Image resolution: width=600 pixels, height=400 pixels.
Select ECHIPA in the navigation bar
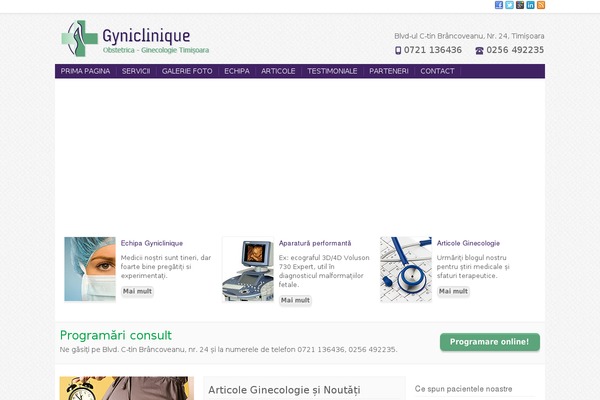click(x=237, y=71)
